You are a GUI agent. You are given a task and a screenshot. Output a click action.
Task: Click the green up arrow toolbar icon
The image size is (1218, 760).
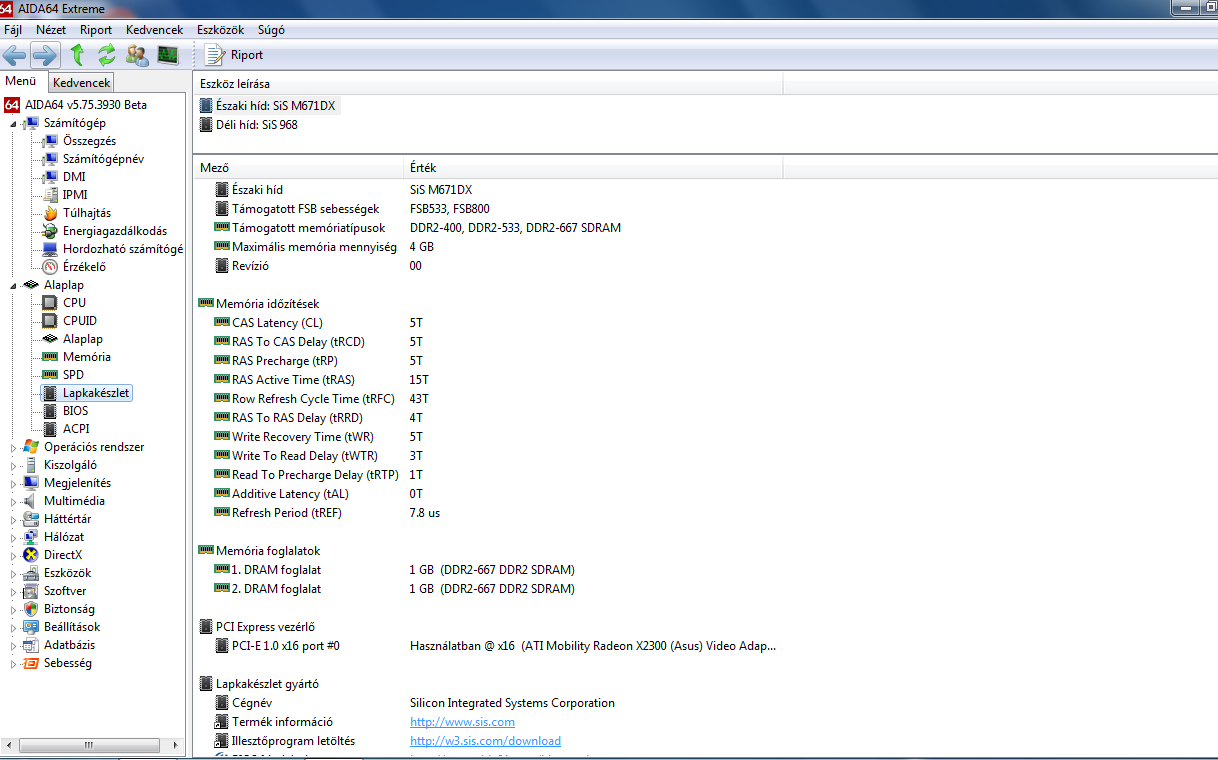(77, 55)
